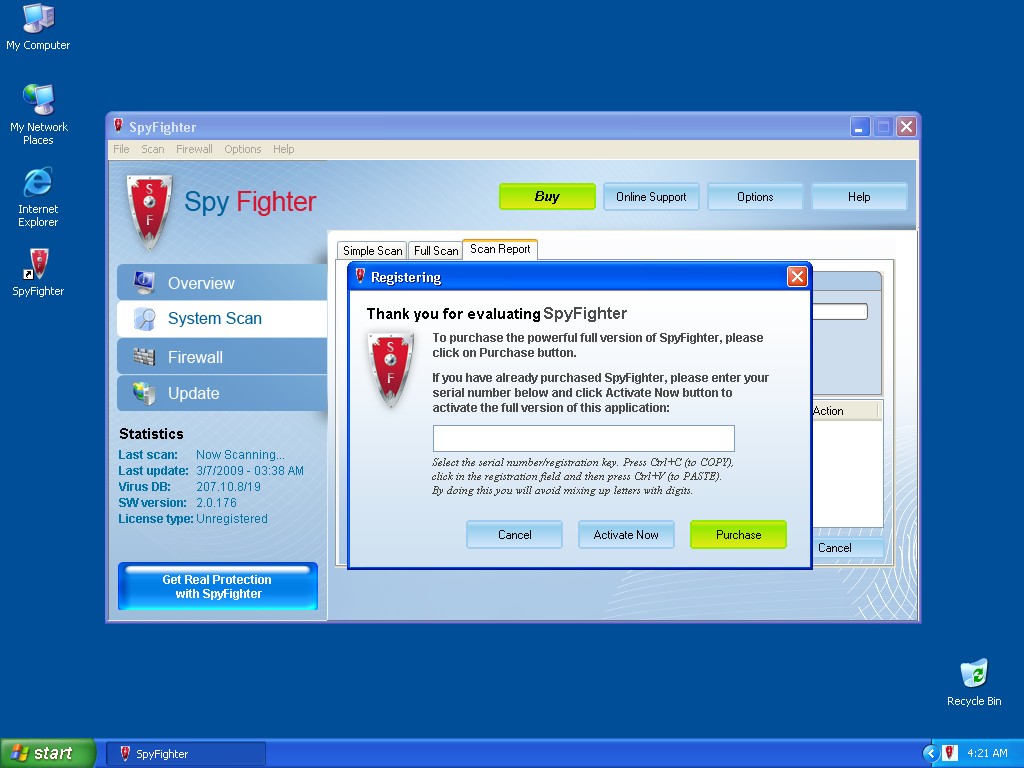Switch to the Full Scan tab
The height and width of the screenshot is (768, 1024).
[435, 251]
